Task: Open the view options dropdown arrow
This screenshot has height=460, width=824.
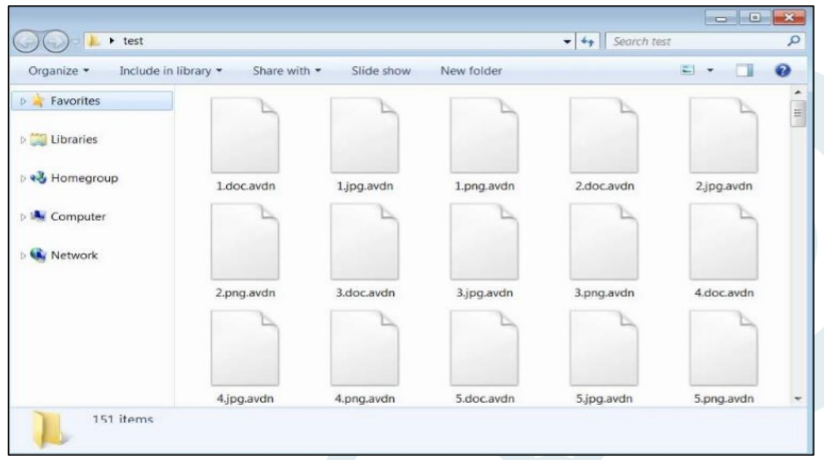Action: [x=710, y=70]
